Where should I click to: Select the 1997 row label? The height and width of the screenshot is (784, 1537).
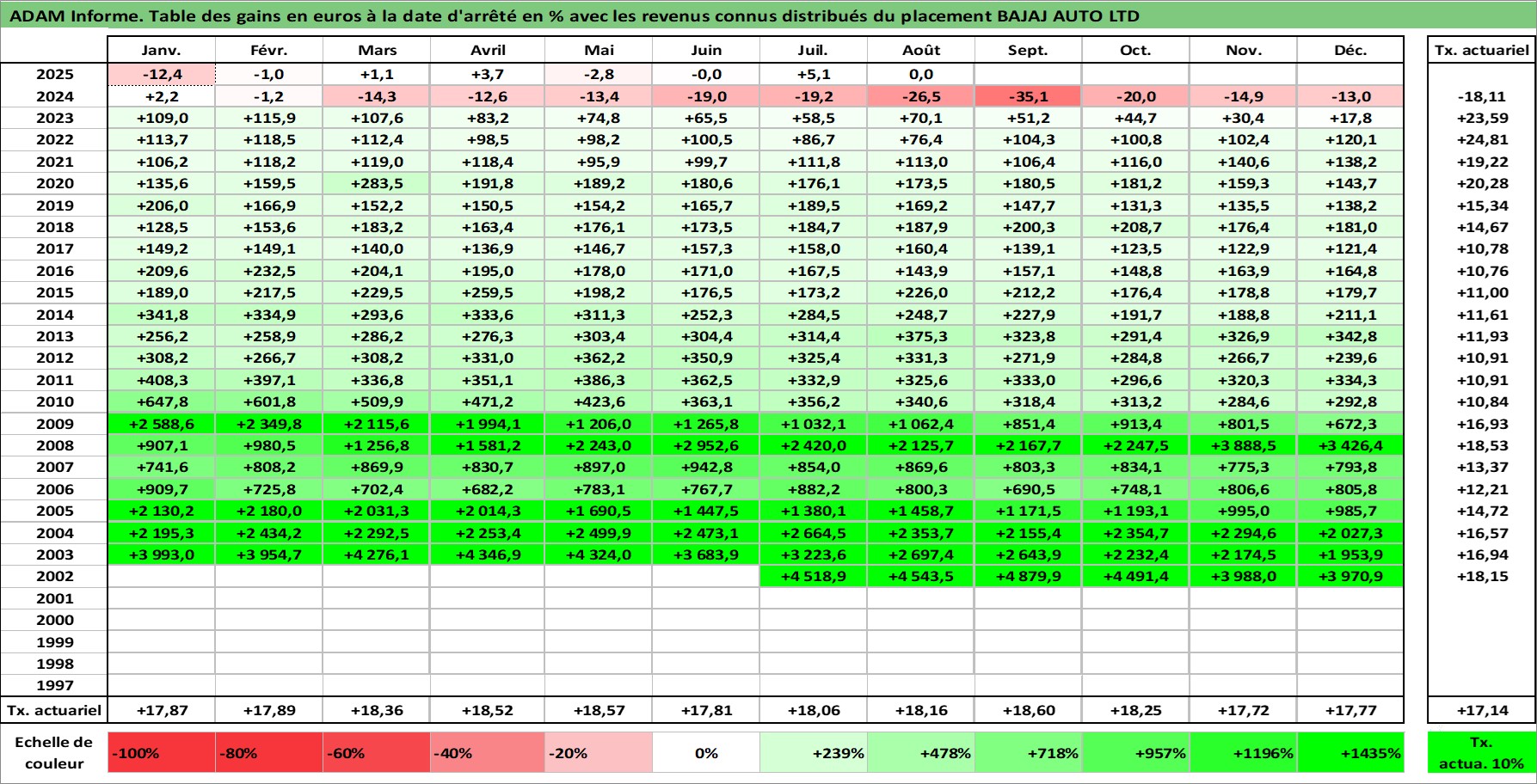(54, 685)
